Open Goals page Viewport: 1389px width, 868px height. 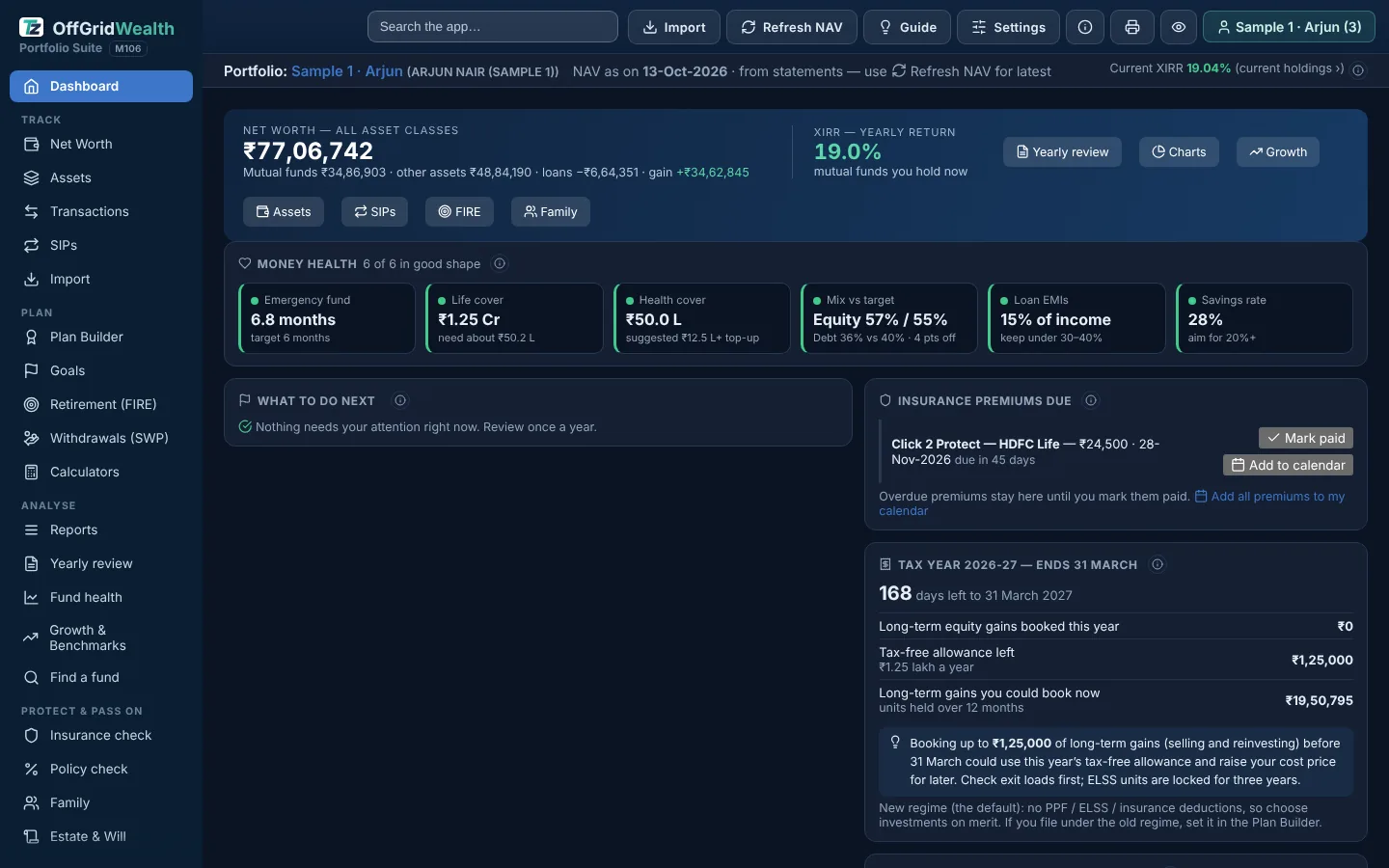pyautogui.click(x=101, y=370)
